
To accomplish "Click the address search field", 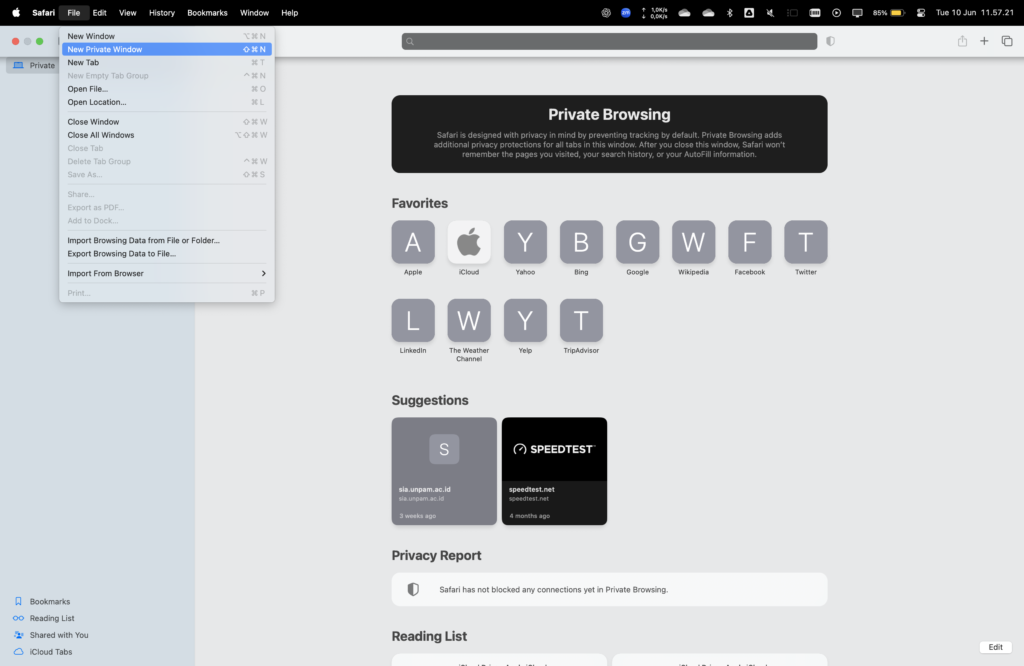I will pos(609,41).
